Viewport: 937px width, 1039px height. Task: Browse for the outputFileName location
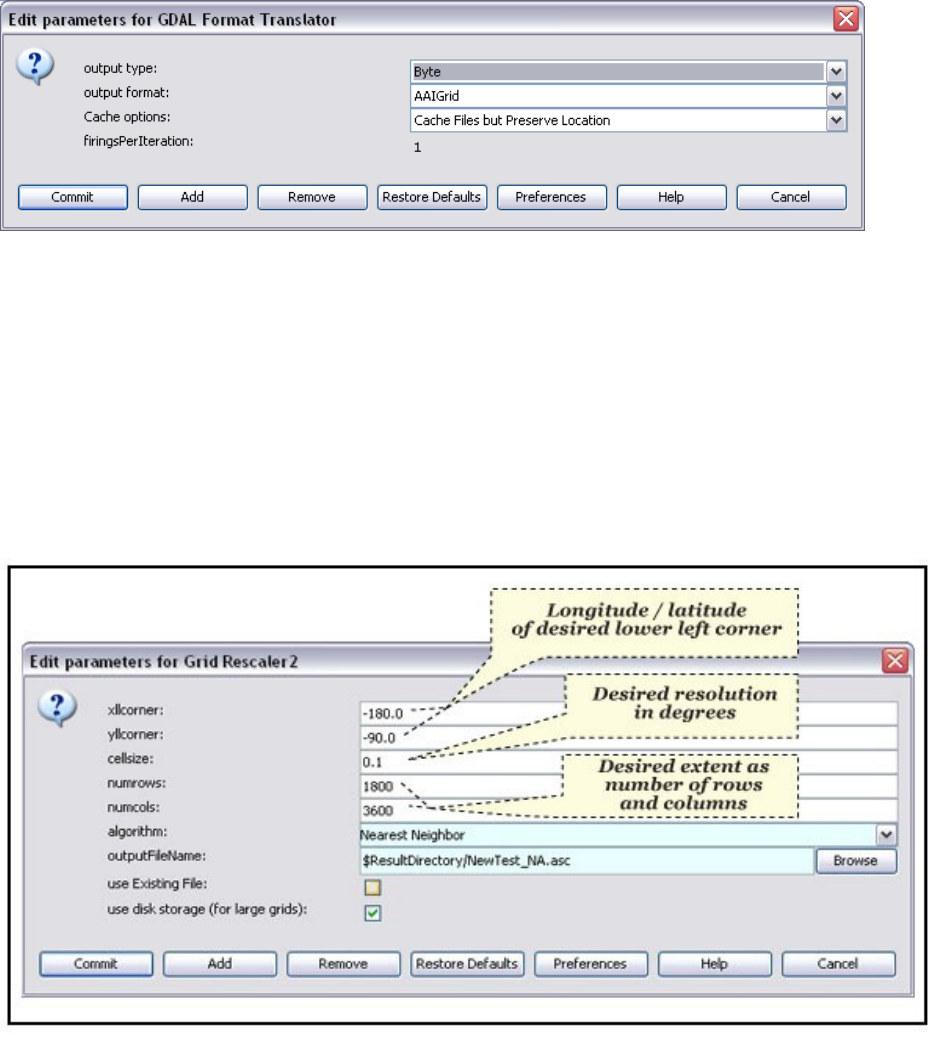[x=855, y=861]
